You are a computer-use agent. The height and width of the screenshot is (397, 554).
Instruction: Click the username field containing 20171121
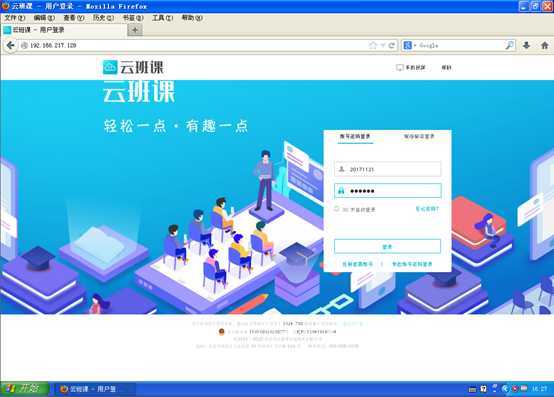click(x=388, y=169)
